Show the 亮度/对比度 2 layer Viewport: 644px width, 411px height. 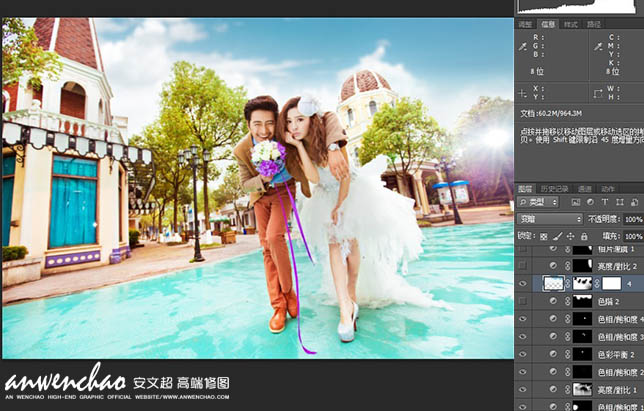522,265
